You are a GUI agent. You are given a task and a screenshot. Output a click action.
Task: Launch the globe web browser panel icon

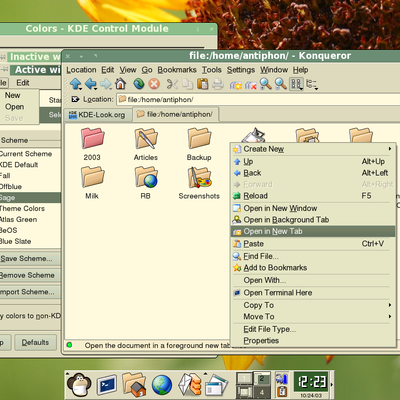[162, 385]
